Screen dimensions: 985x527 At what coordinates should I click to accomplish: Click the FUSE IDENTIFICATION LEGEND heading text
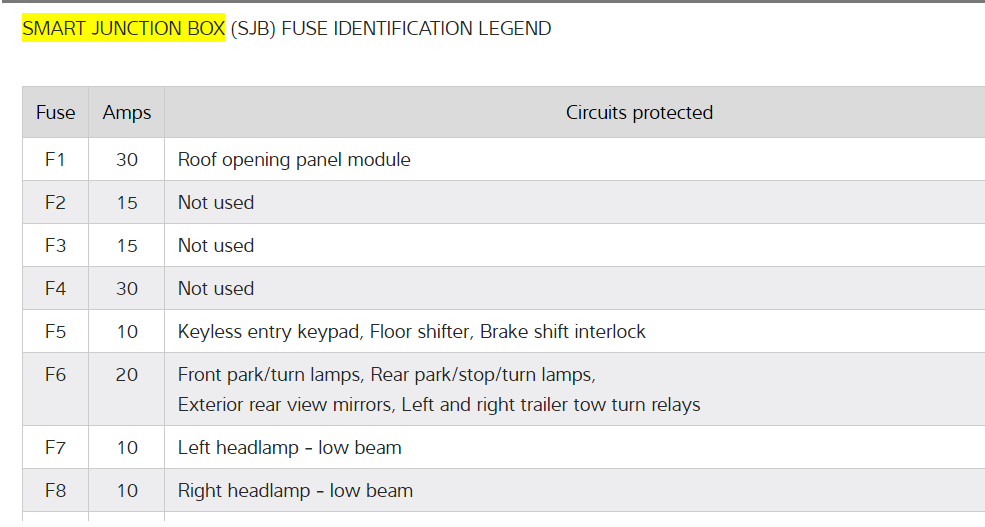(x=416, y=29)
